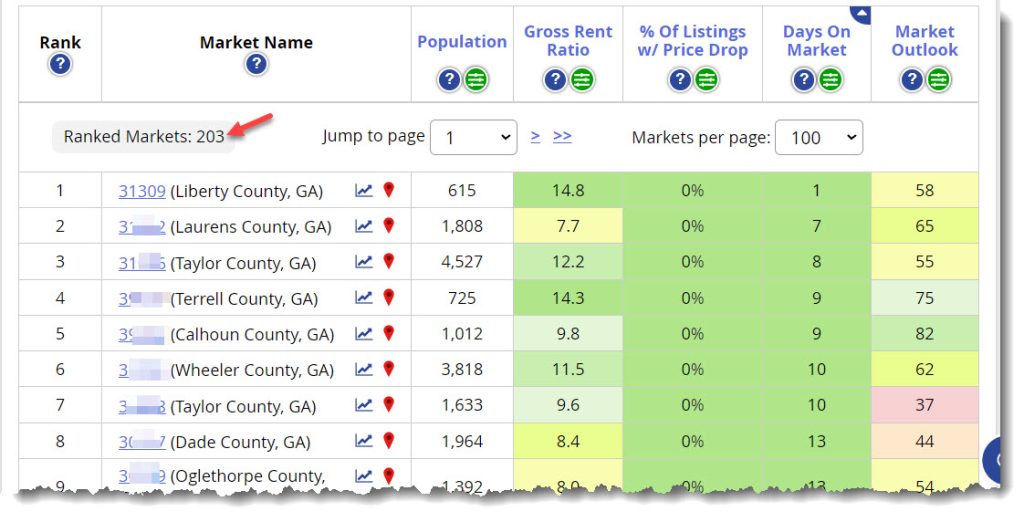Show help for Days On Market
The width and height of the screenshot is (1024, 522).
[x=804, y=80]
